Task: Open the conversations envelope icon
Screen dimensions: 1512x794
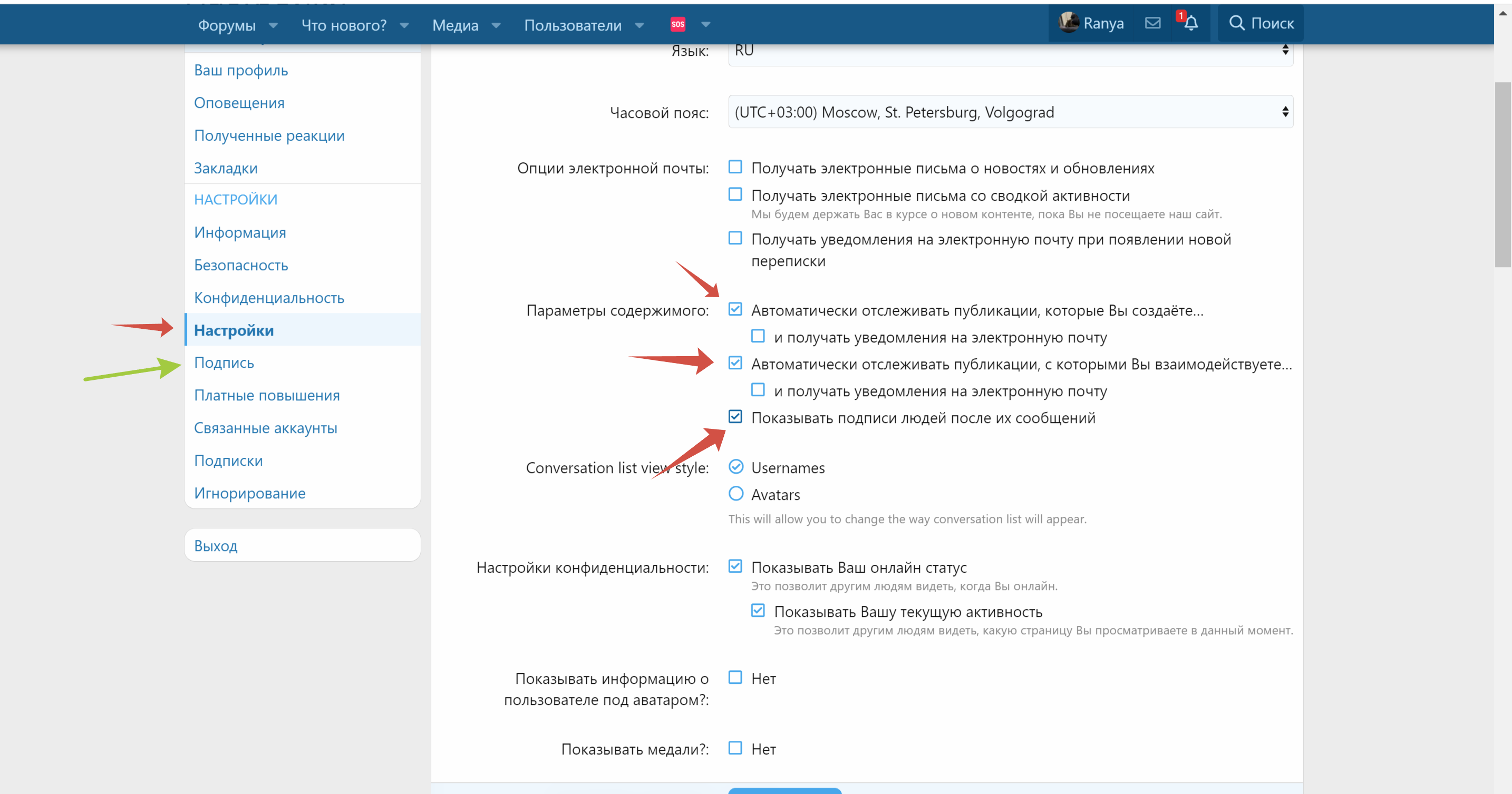Action: (x=1152, y=24)
